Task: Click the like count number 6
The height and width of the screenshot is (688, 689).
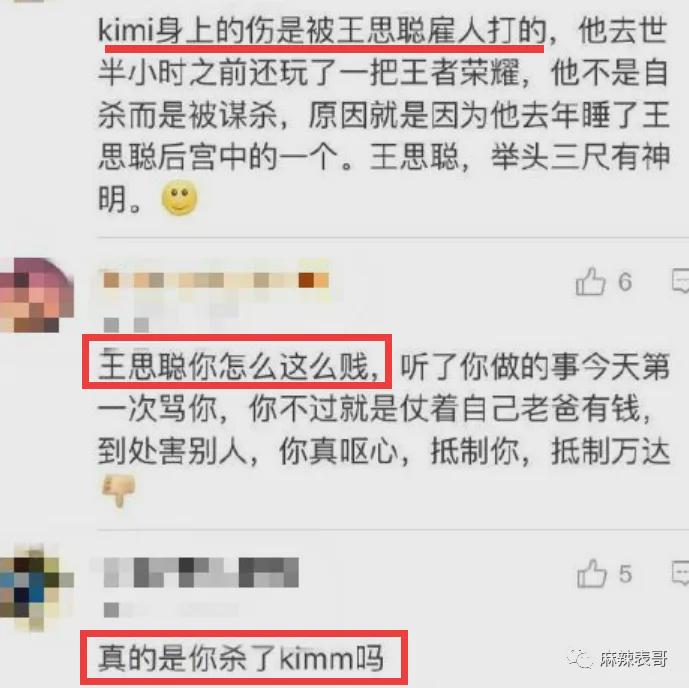Action: (625, 282)
